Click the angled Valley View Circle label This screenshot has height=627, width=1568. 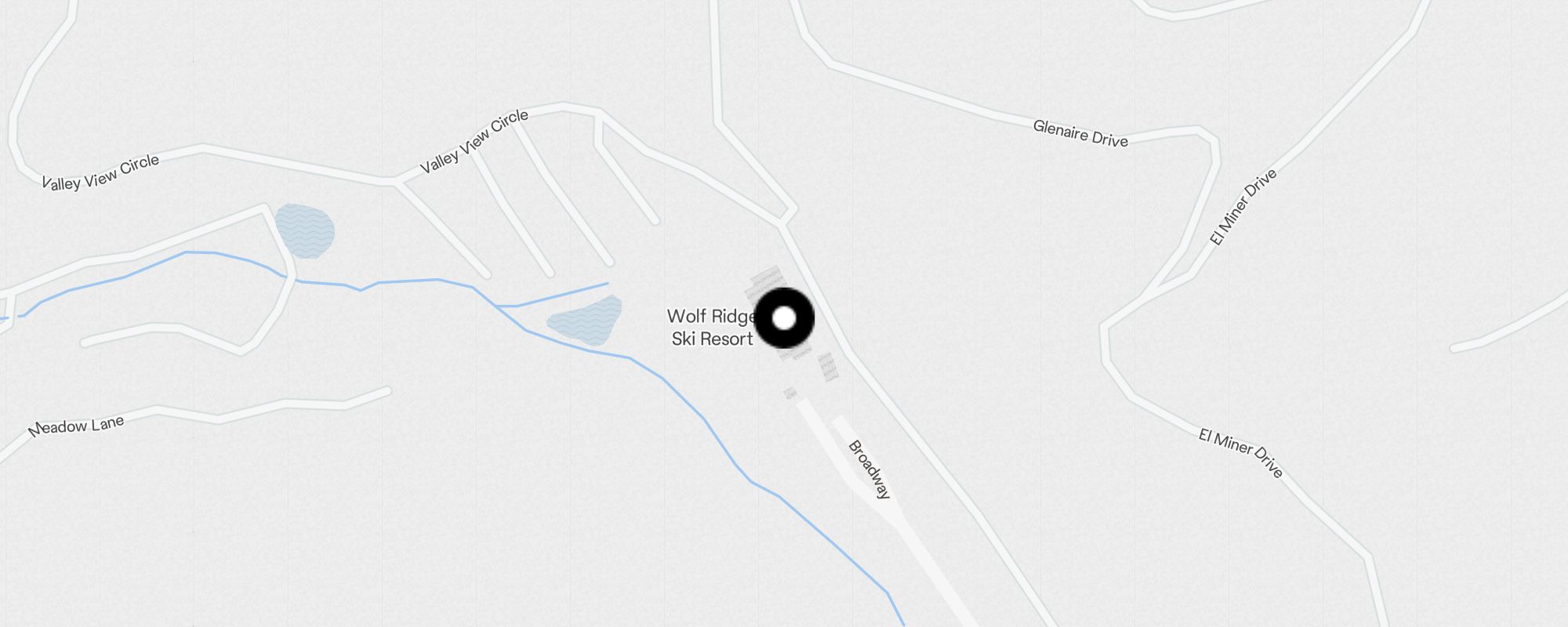tap(474, 141)
